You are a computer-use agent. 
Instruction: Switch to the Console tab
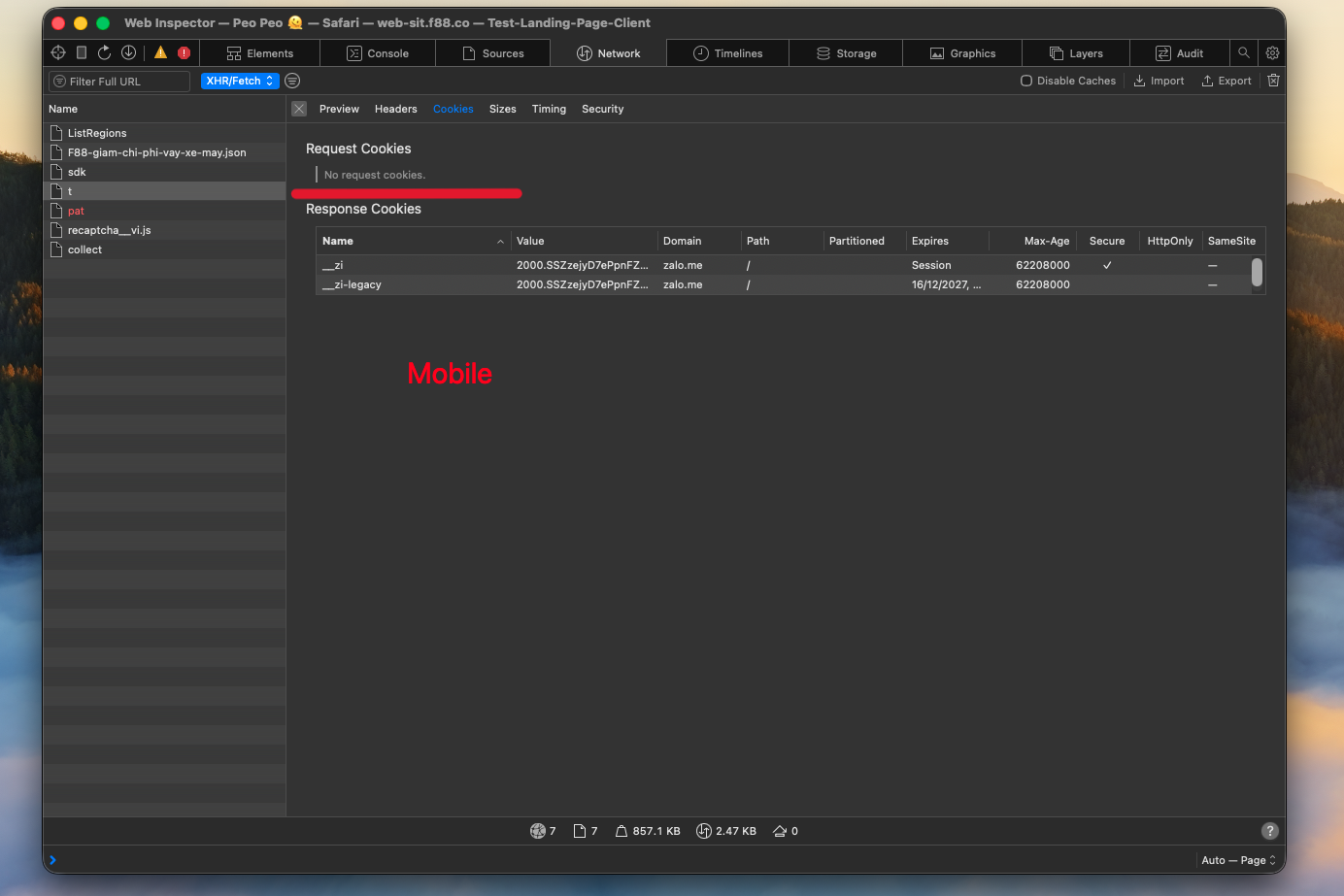click(378, 53)
